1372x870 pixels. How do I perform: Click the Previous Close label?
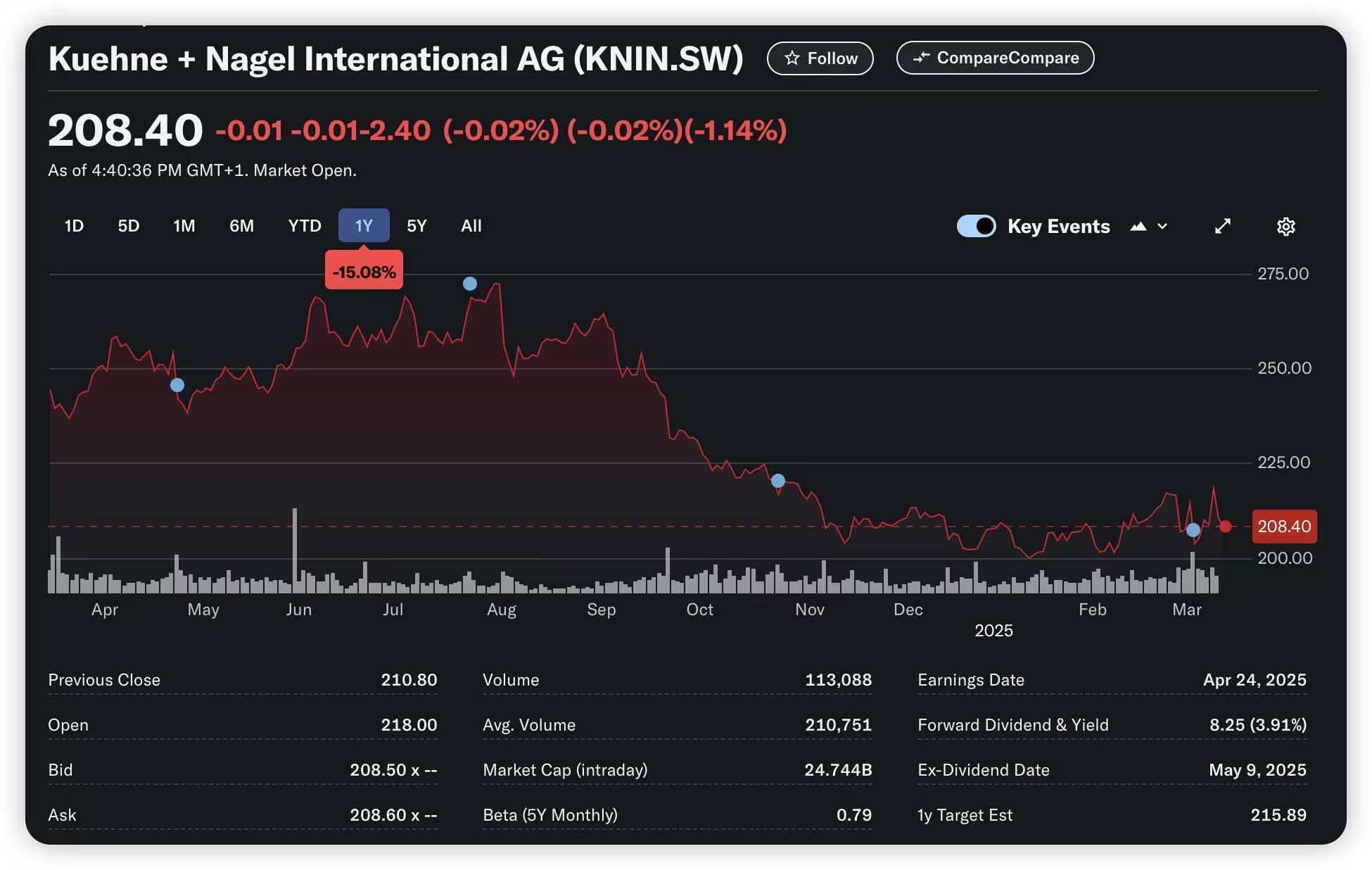point(104,680)
